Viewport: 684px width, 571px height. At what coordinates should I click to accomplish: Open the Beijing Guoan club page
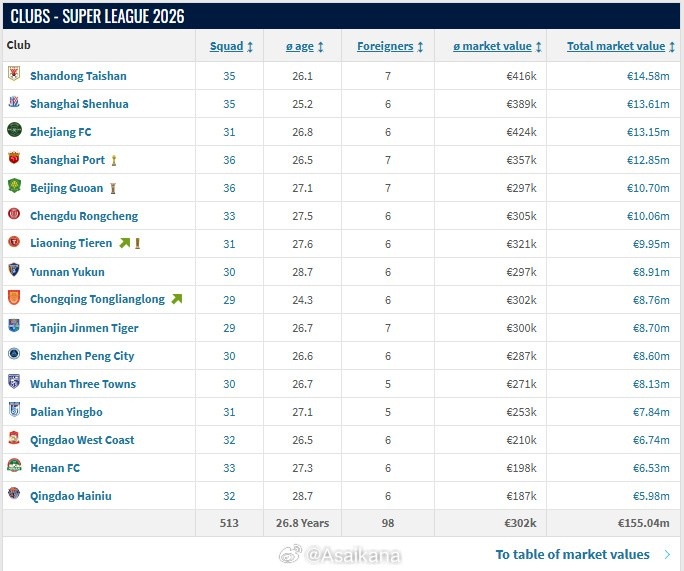[67, 188]
